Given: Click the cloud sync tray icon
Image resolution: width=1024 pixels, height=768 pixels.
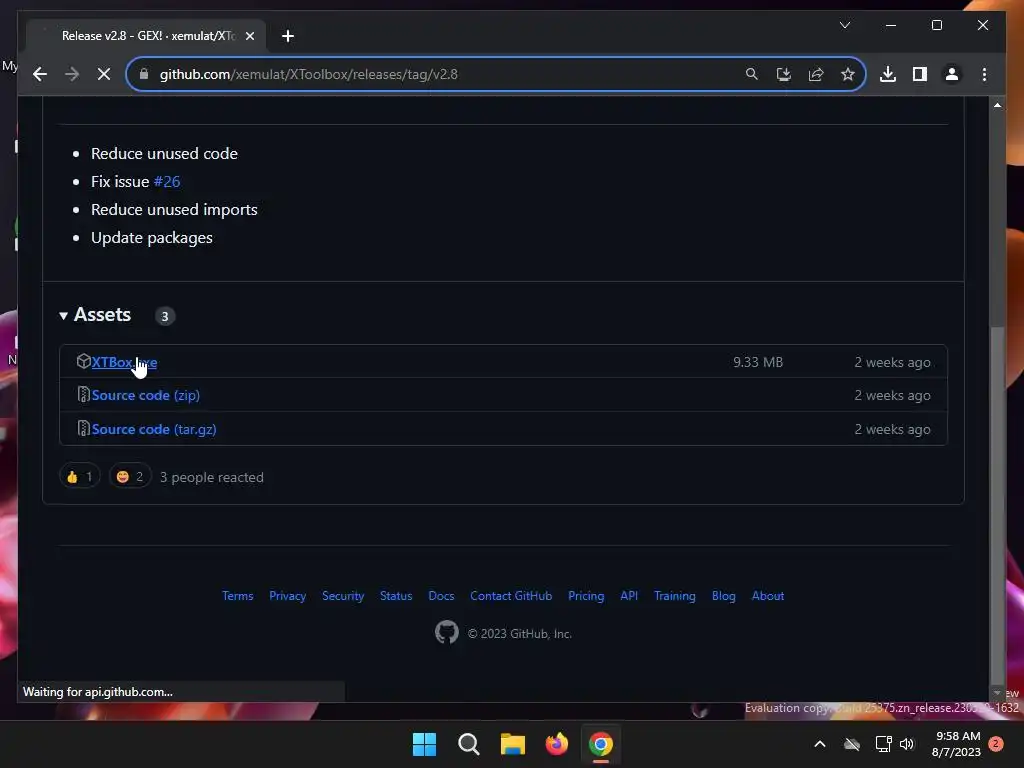Looking at the screenshot, I should pos(852,744).
